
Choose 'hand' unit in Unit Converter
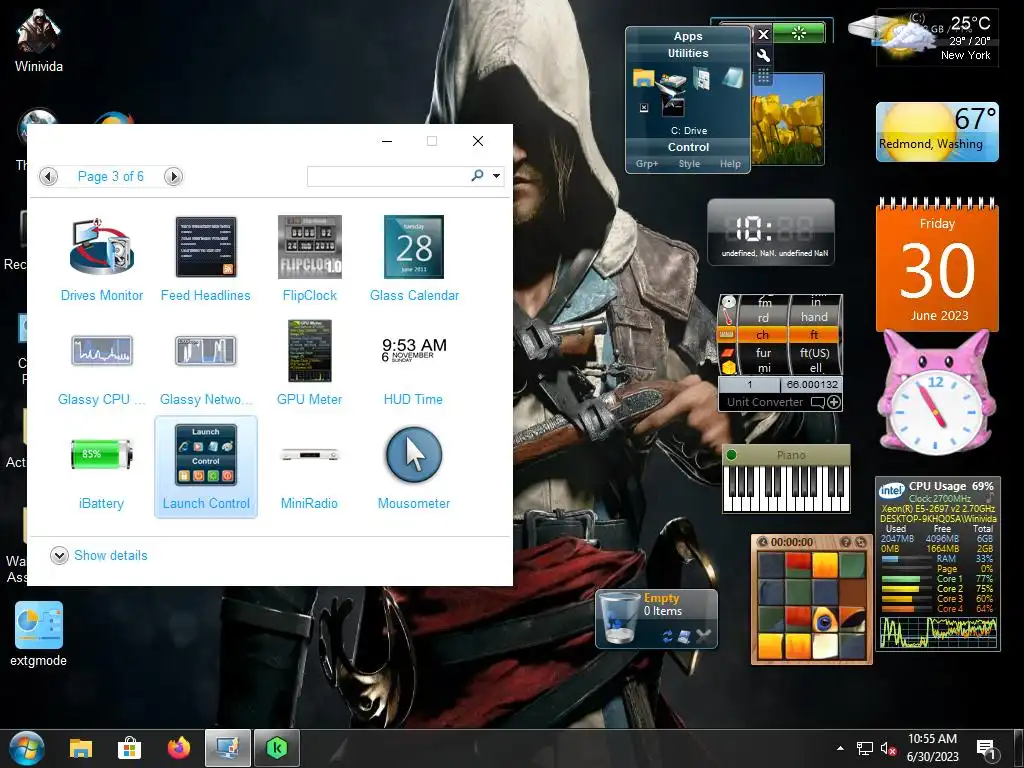click(x=814, y=317)
